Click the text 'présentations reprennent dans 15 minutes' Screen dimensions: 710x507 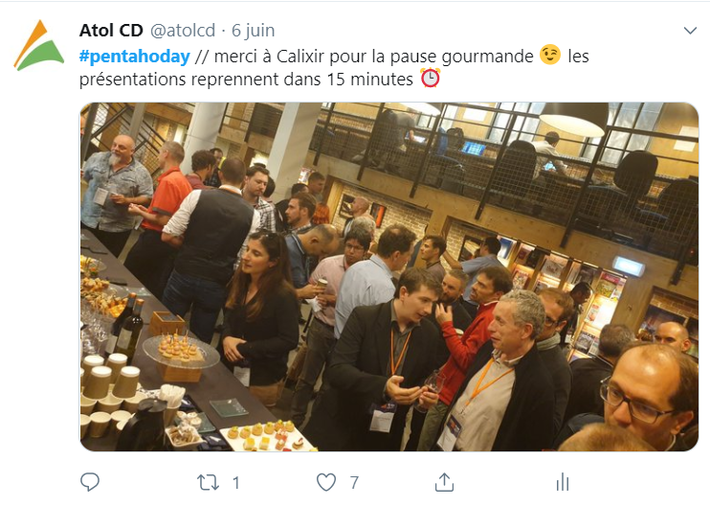[x=246, y=79]
